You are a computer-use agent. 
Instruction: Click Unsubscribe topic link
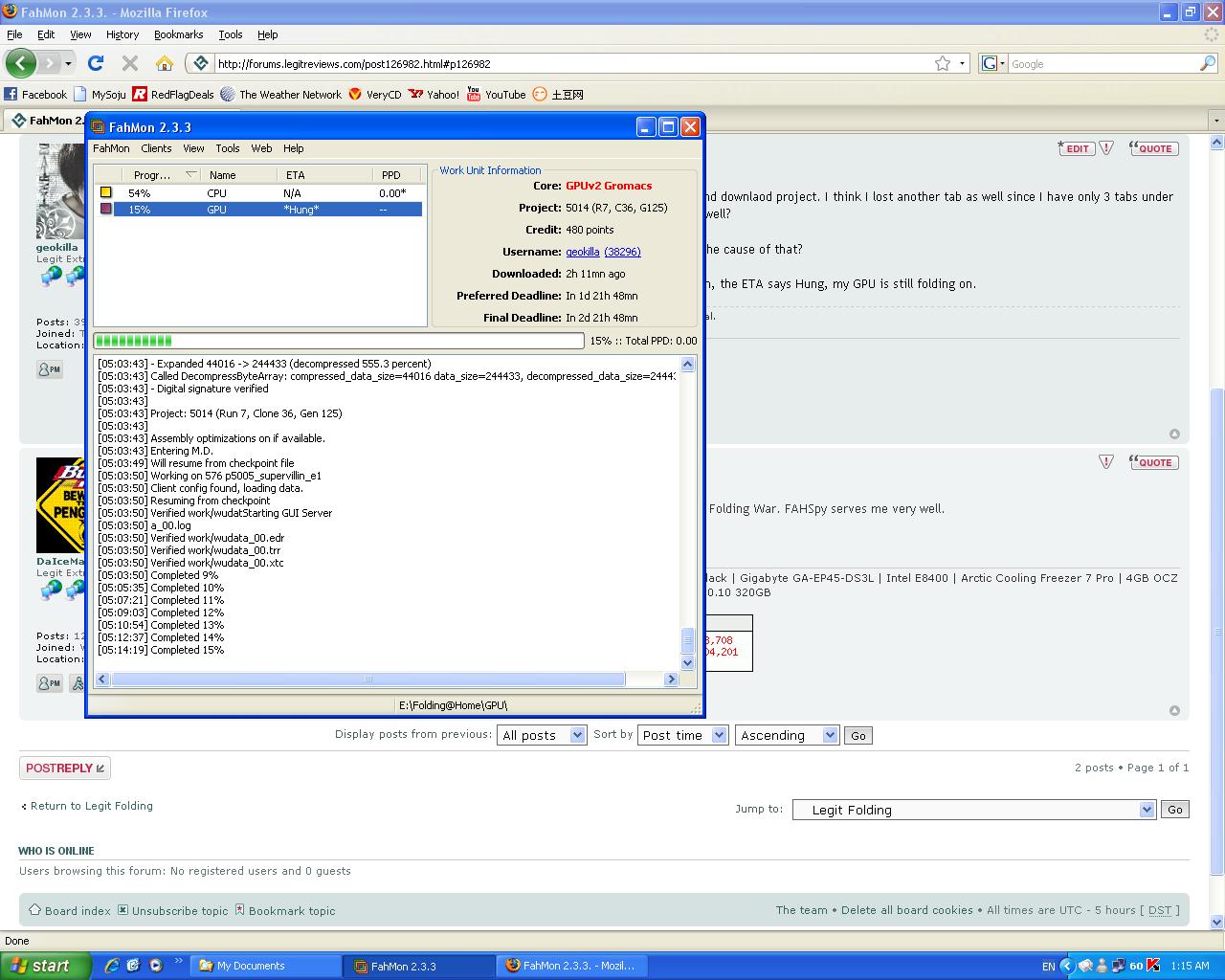(x=180, y=910)
